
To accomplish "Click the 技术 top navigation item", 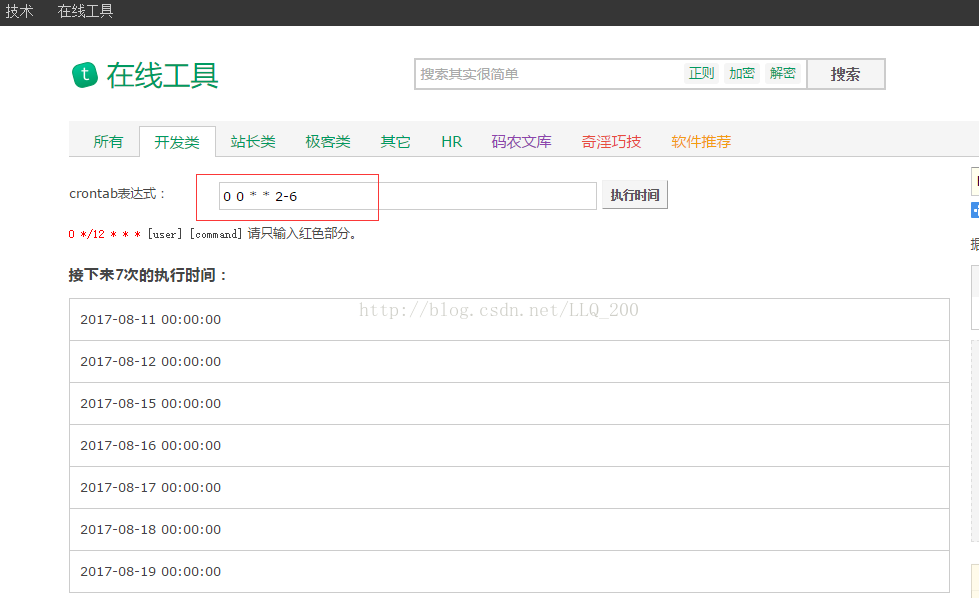I will tap(19, 11).
